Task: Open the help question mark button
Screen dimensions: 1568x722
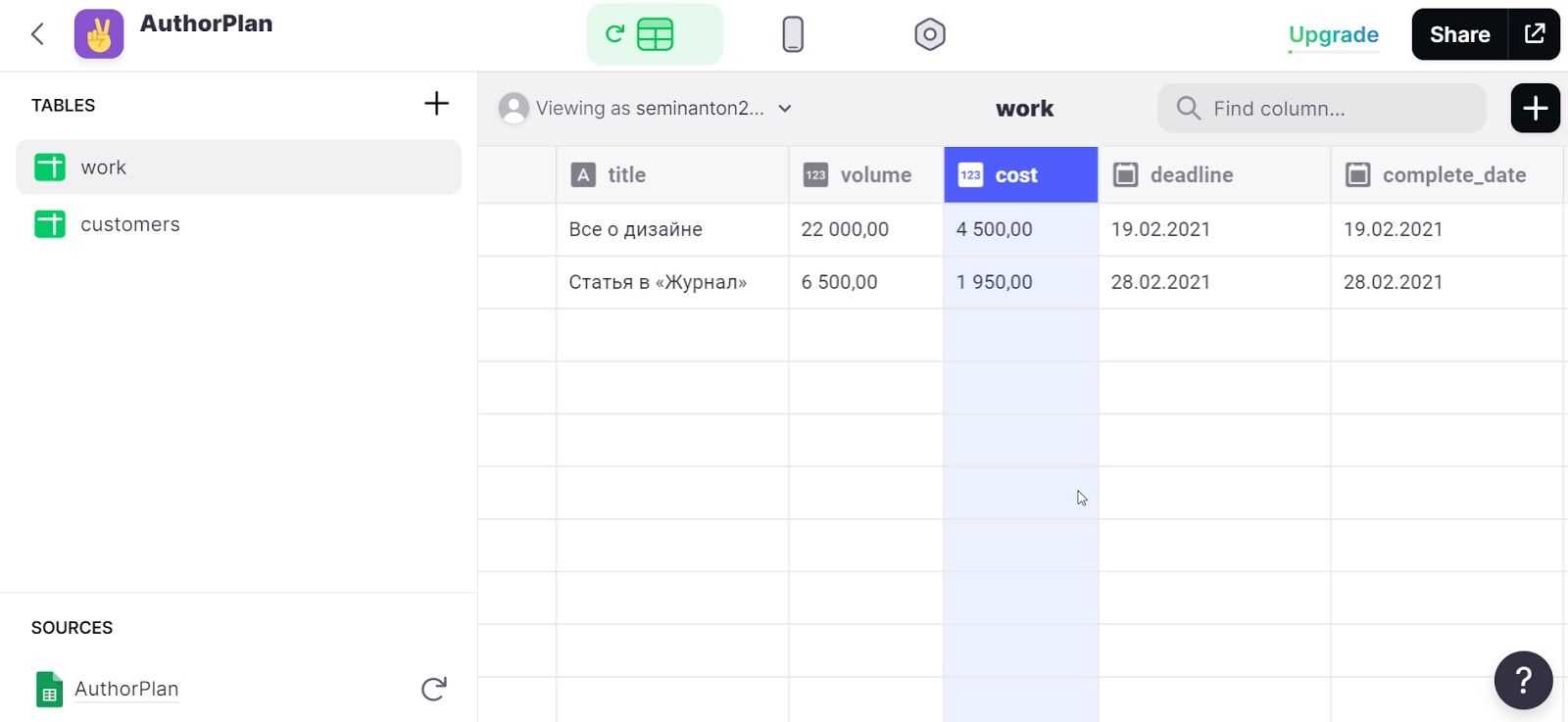Action: [1523, 680]
